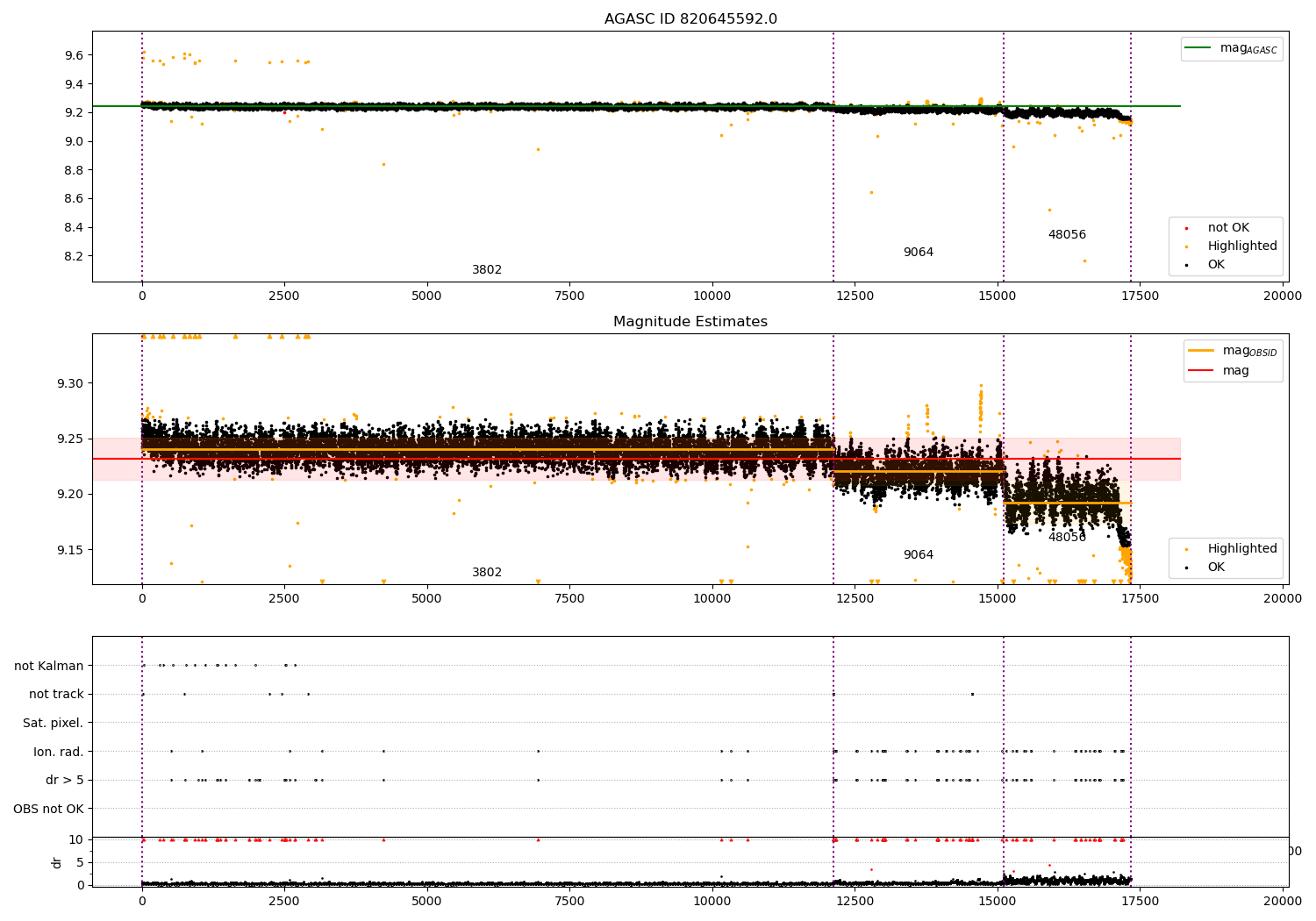Click red line sample beside "mag" legend entry

click(1200, 370)
